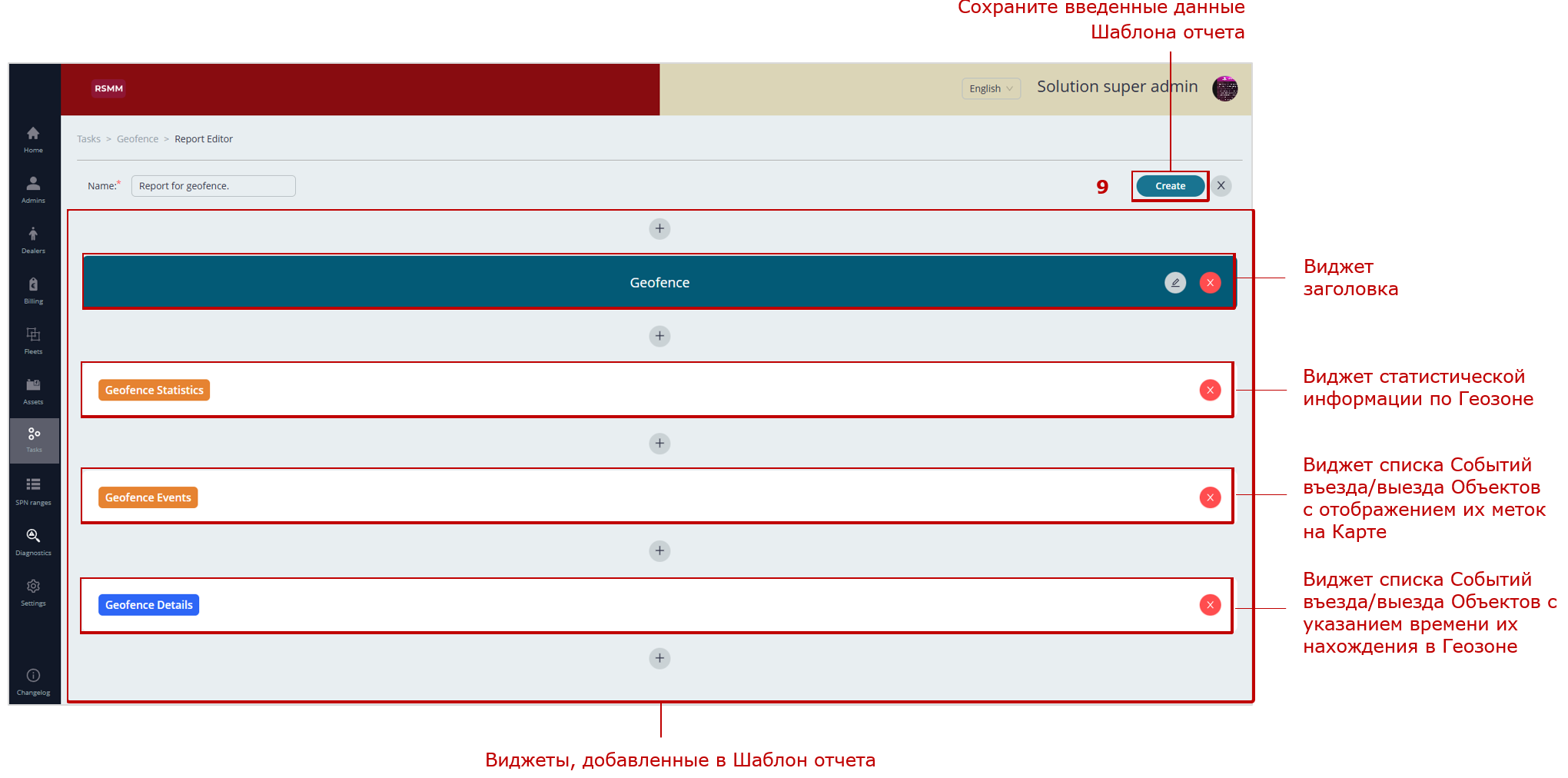This screenshot has width=1568, height=778.
Task: Go to Admins section in sidebar
Action: pos(33,188)
